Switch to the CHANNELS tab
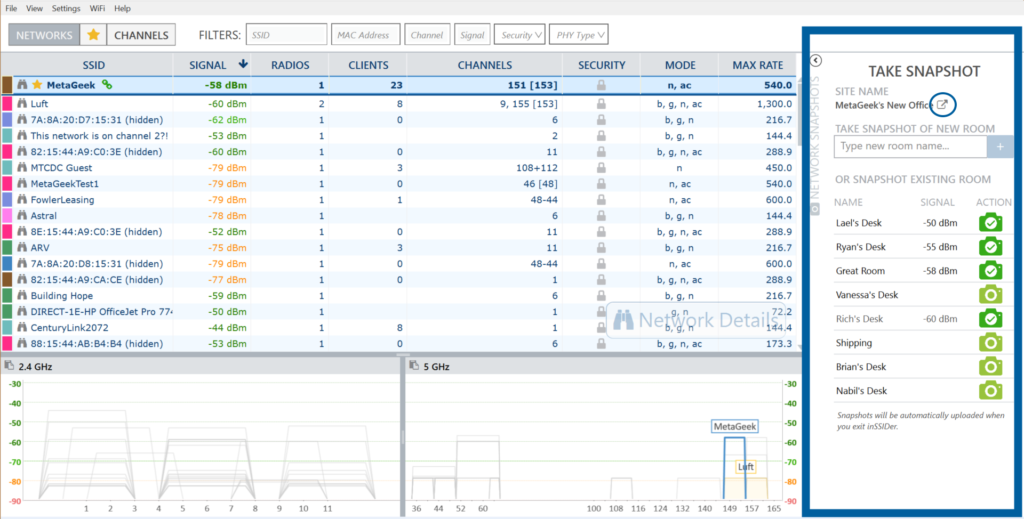This screenshot has width=1024, height=519. click(x=141, y=35)
